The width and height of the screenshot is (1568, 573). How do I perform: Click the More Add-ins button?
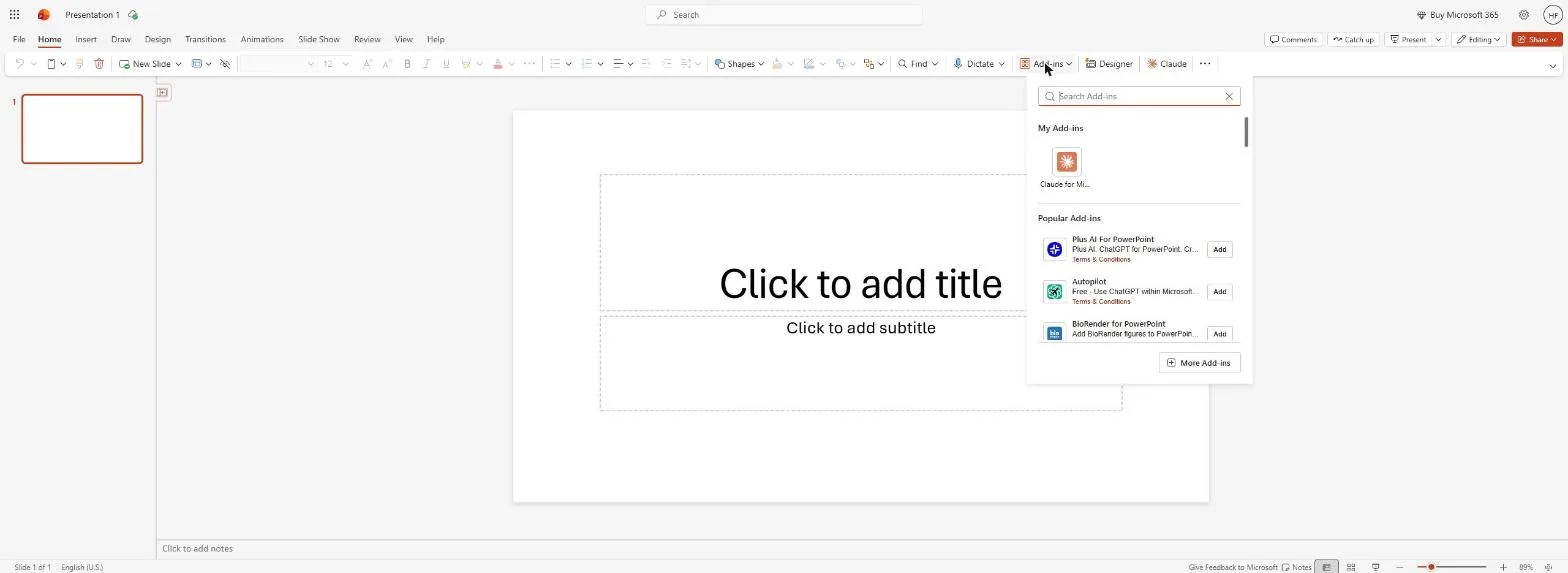1199,363
